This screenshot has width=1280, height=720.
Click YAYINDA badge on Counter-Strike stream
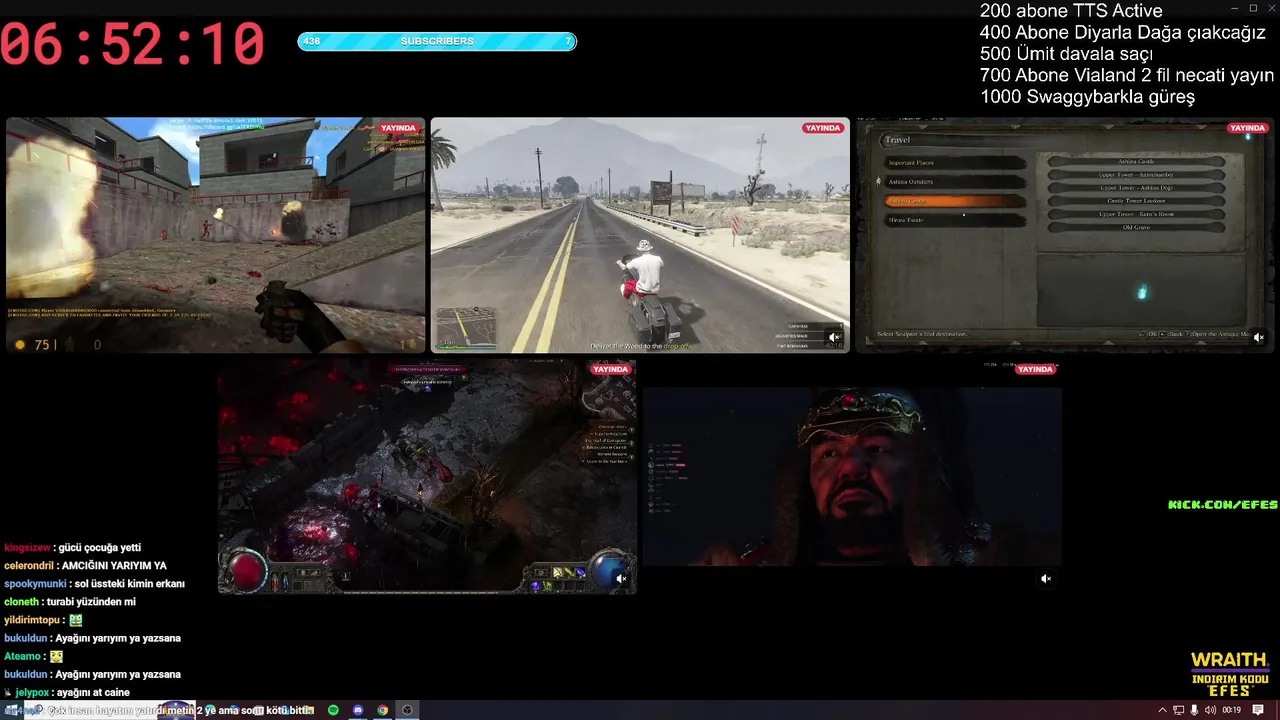pyautogui.click(x=398, y=128)
